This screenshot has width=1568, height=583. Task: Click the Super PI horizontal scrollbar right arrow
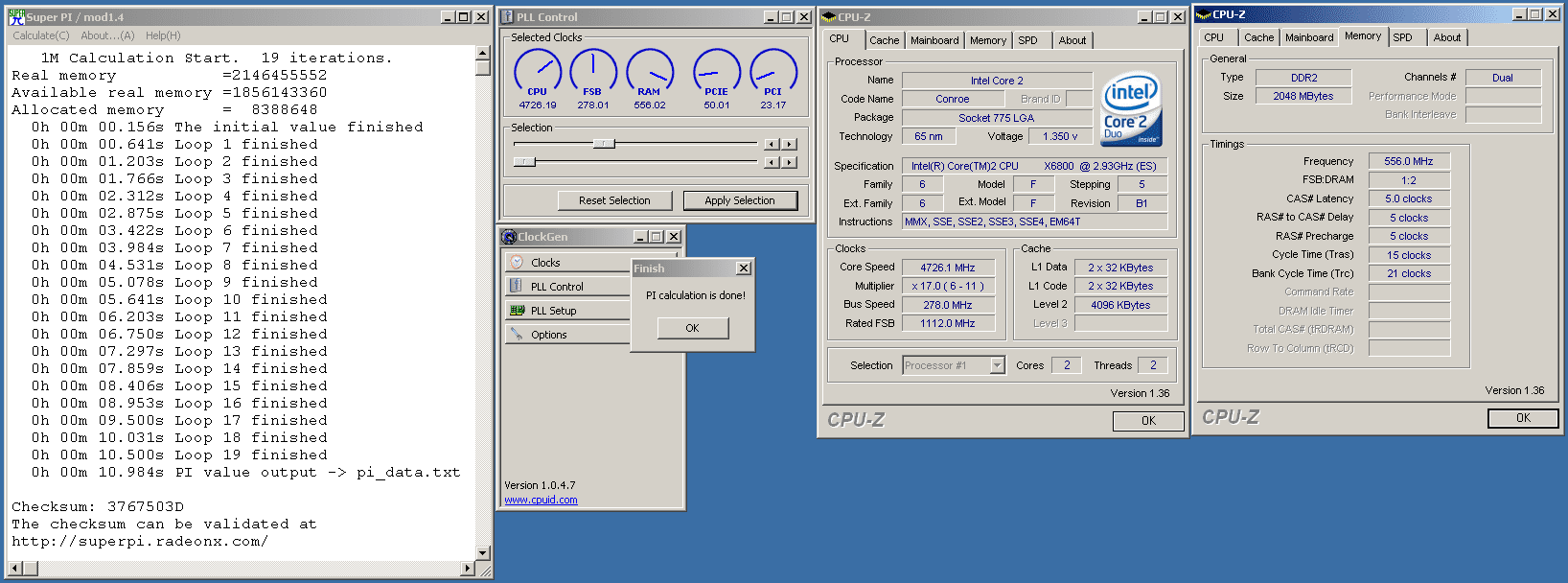468,569
